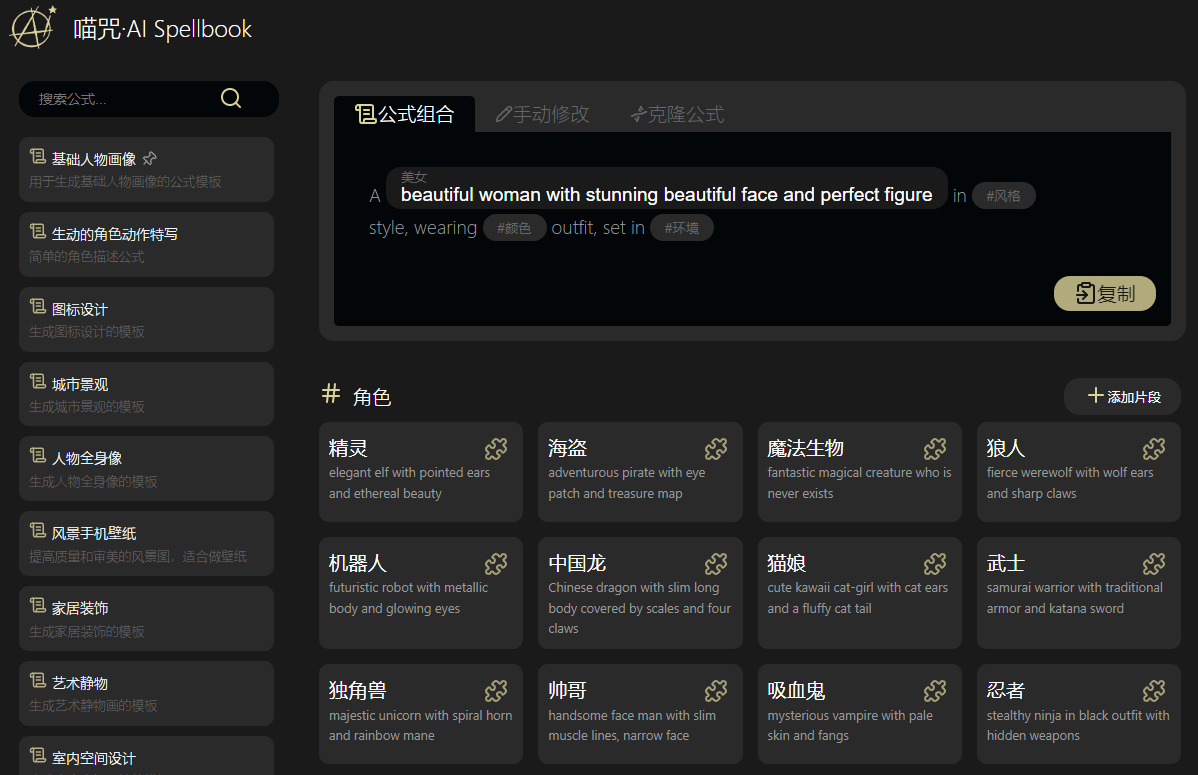Click the pin icon beside 基础人物画像
This screenshot has height=775, width=1198.
pyautogui.click(x=150, y=158)
